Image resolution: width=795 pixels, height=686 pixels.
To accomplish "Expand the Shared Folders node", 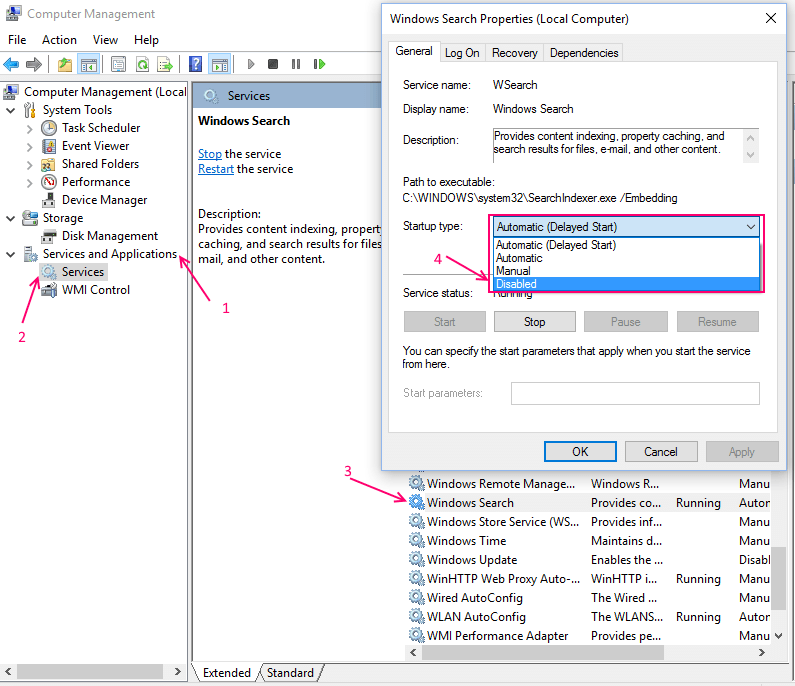I will click(29, 165).
